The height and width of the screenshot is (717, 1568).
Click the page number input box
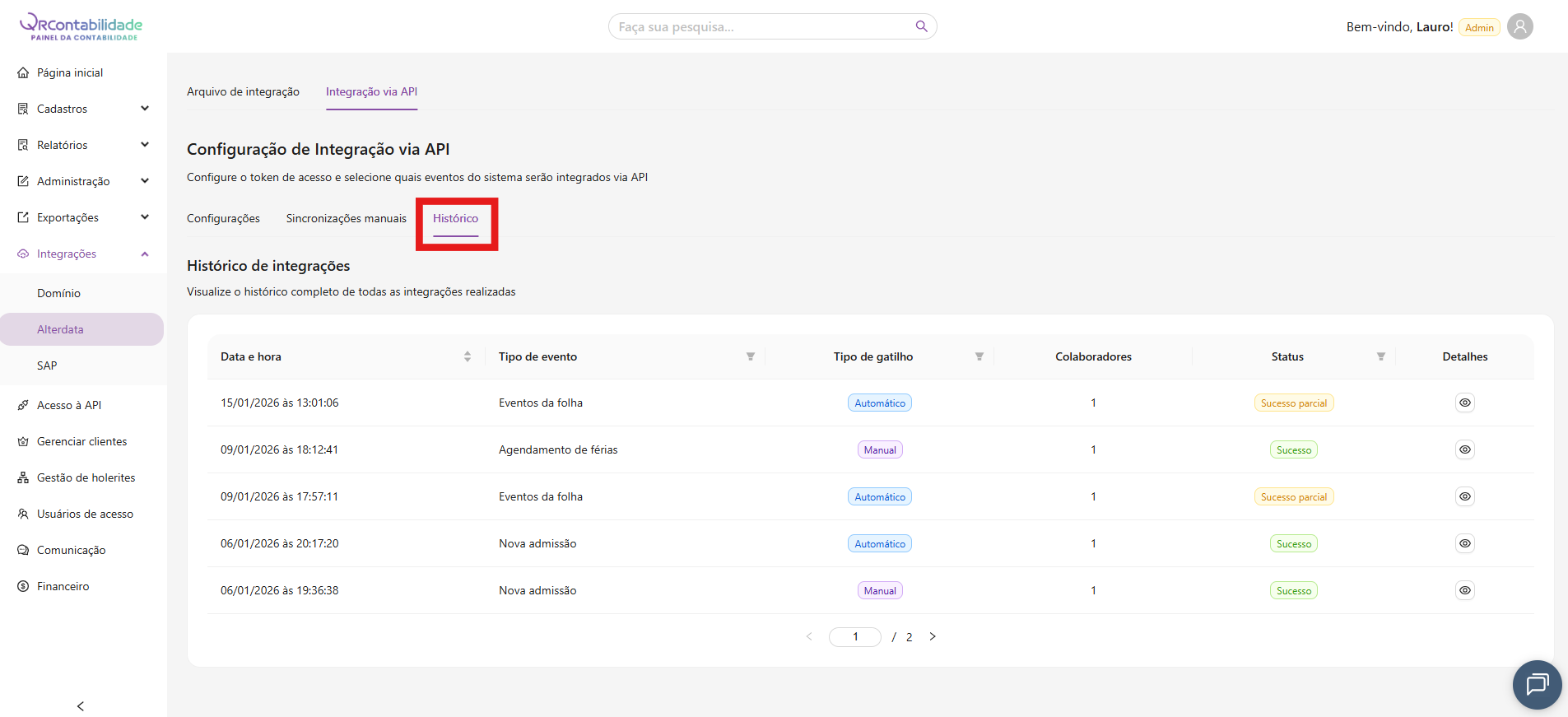(854, 636)
